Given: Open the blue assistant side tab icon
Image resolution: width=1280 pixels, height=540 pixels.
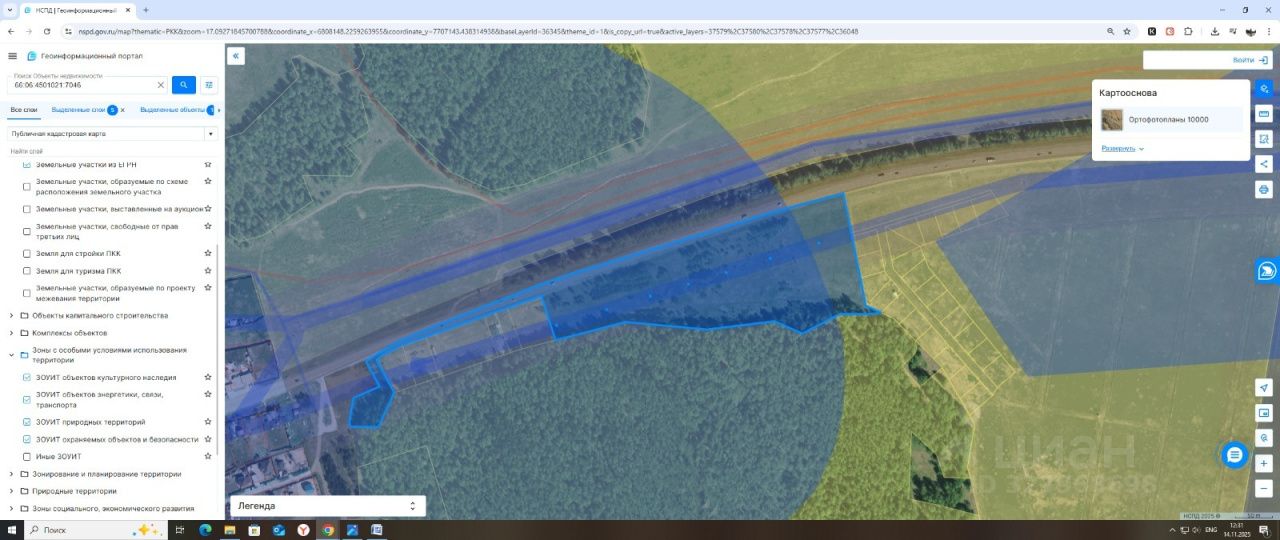Looking at the screenshot, I should [1268, 270].
